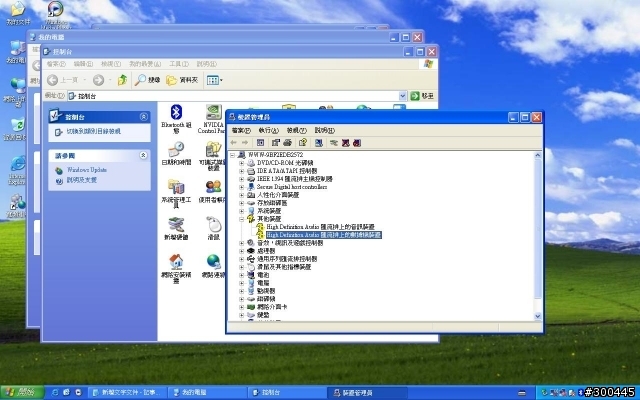
Task: Click the Properties toolbar icon in 裝置管理員
Action: click(276, 142)
